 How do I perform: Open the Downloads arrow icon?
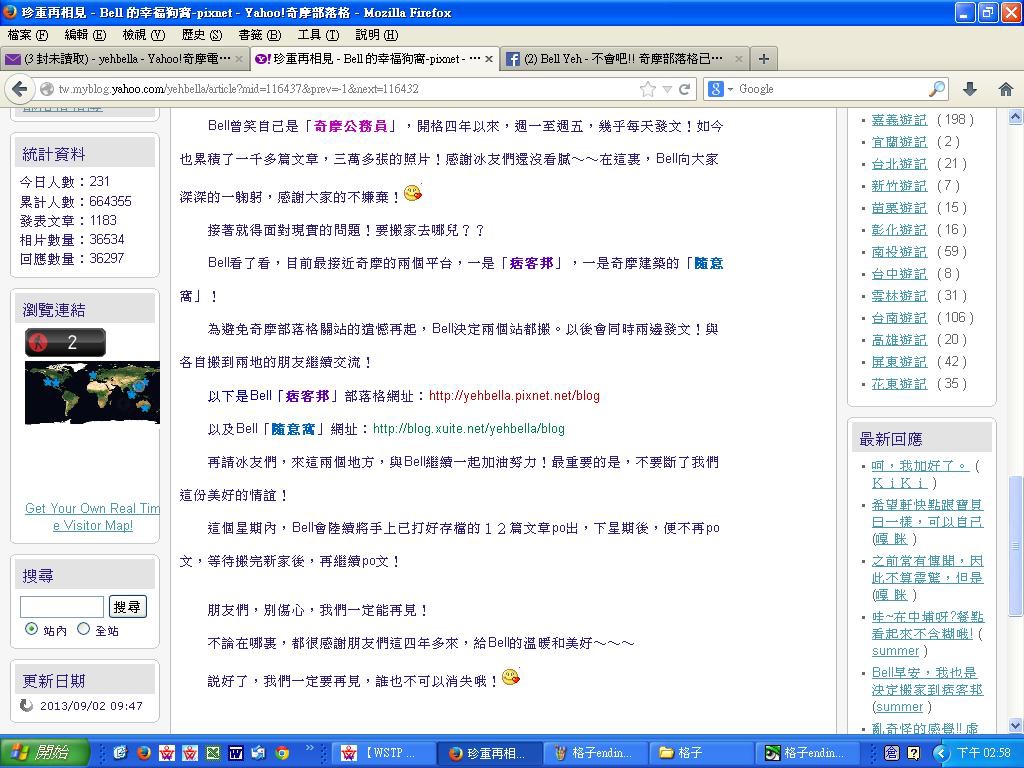[x=970, y=89]
